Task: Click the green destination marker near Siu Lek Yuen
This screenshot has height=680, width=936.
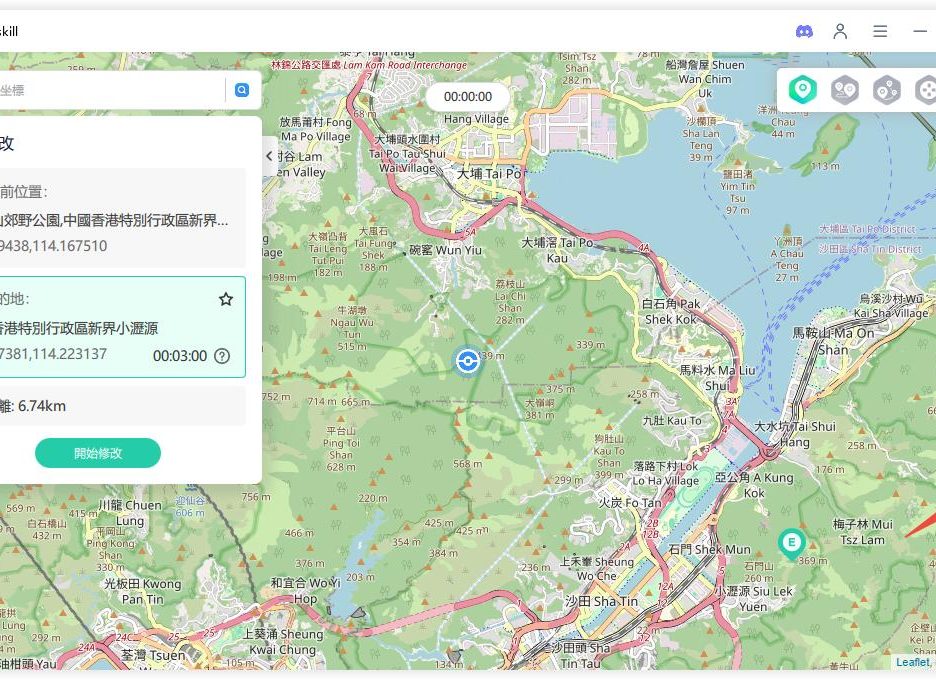Action: [x=791, y=543]
